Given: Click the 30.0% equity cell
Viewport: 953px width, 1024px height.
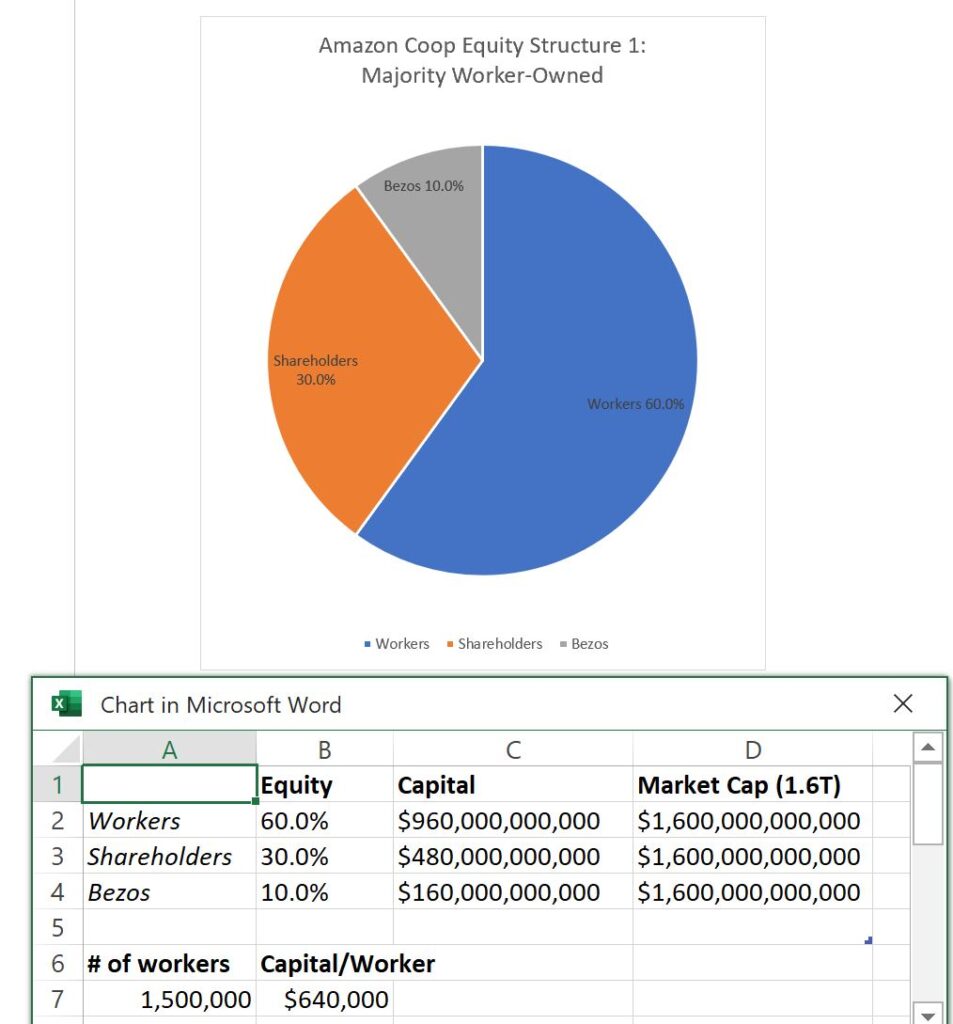Looking at the screenshot, I should (x=325, y=856).
